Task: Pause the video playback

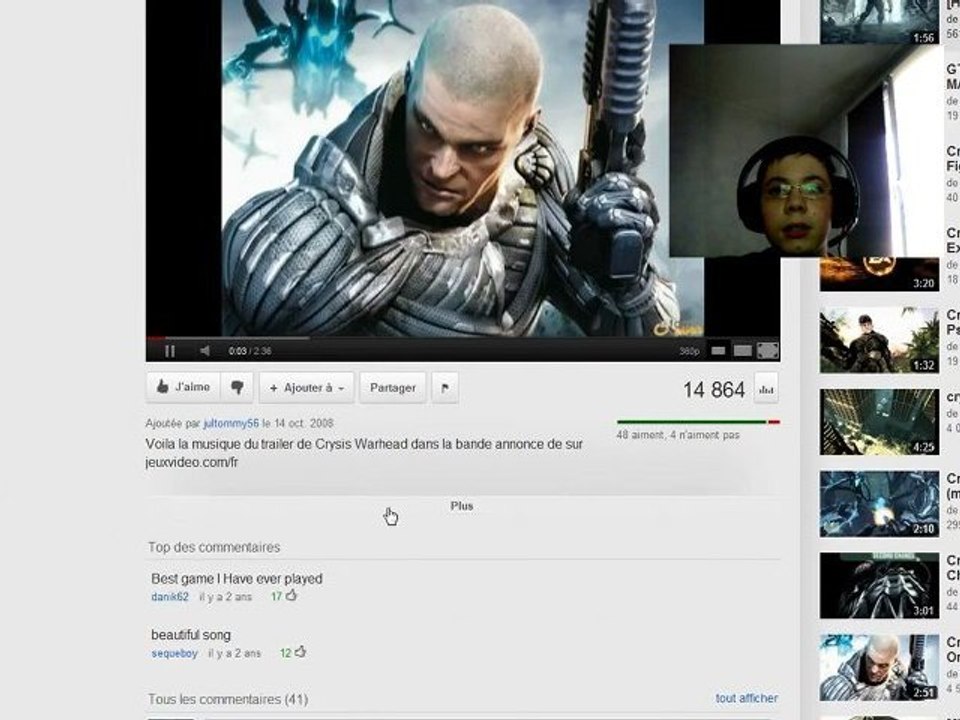Action: tap(170, 351)
